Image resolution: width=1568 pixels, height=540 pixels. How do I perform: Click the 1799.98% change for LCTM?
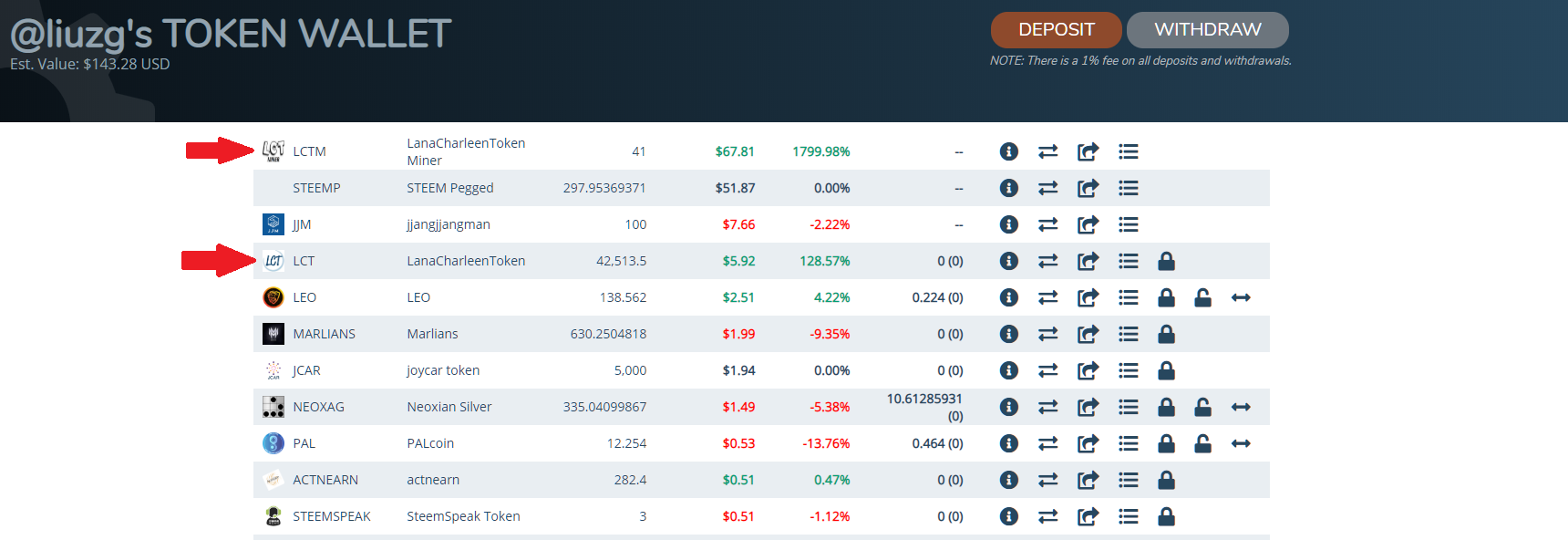click(x=820, y=151)
